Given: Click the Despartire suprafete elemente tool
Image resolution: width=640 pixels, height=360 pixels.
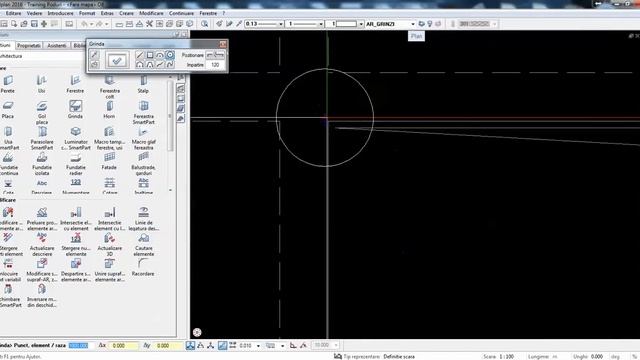Looking at the screenshot, I should coord(76,270).
